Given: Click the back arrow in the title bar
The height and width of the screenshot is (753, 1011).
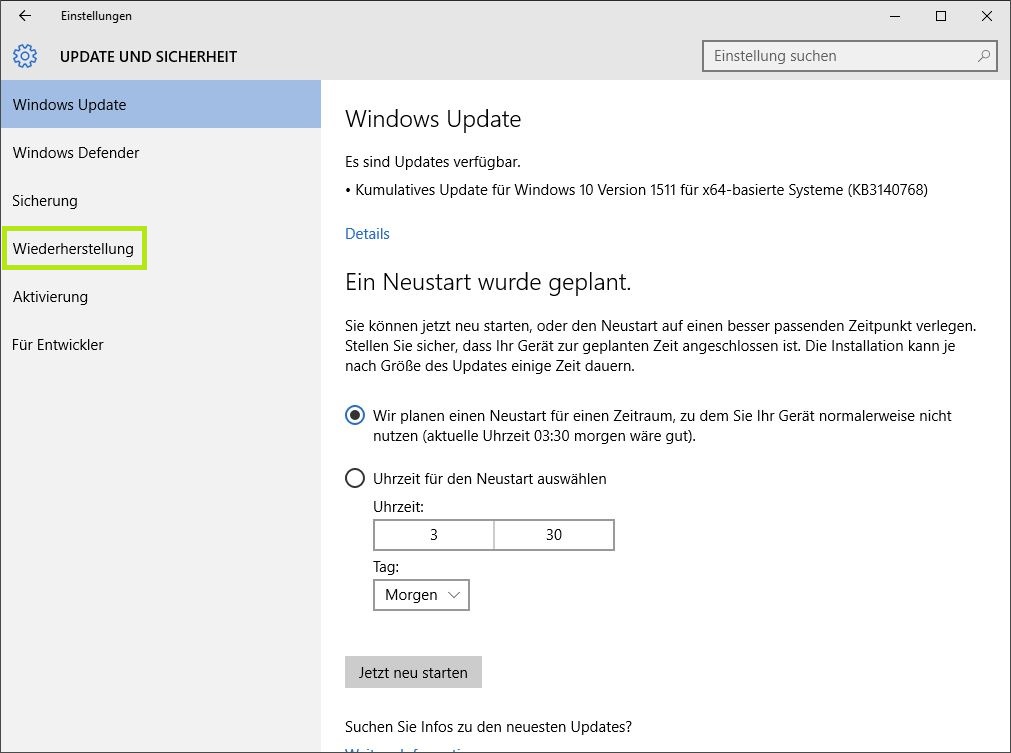Looking at the screenshot, I should point(25,16).
